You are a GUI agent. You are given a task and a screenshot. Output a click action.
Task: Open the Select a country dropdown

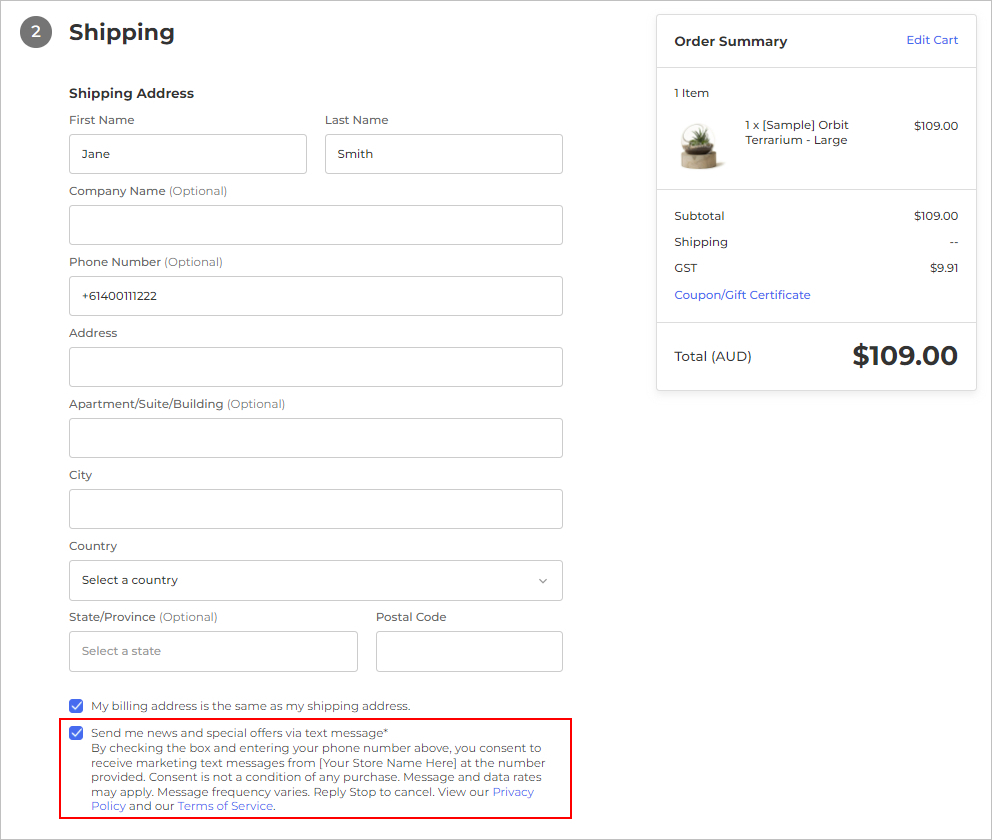(315, 580)
